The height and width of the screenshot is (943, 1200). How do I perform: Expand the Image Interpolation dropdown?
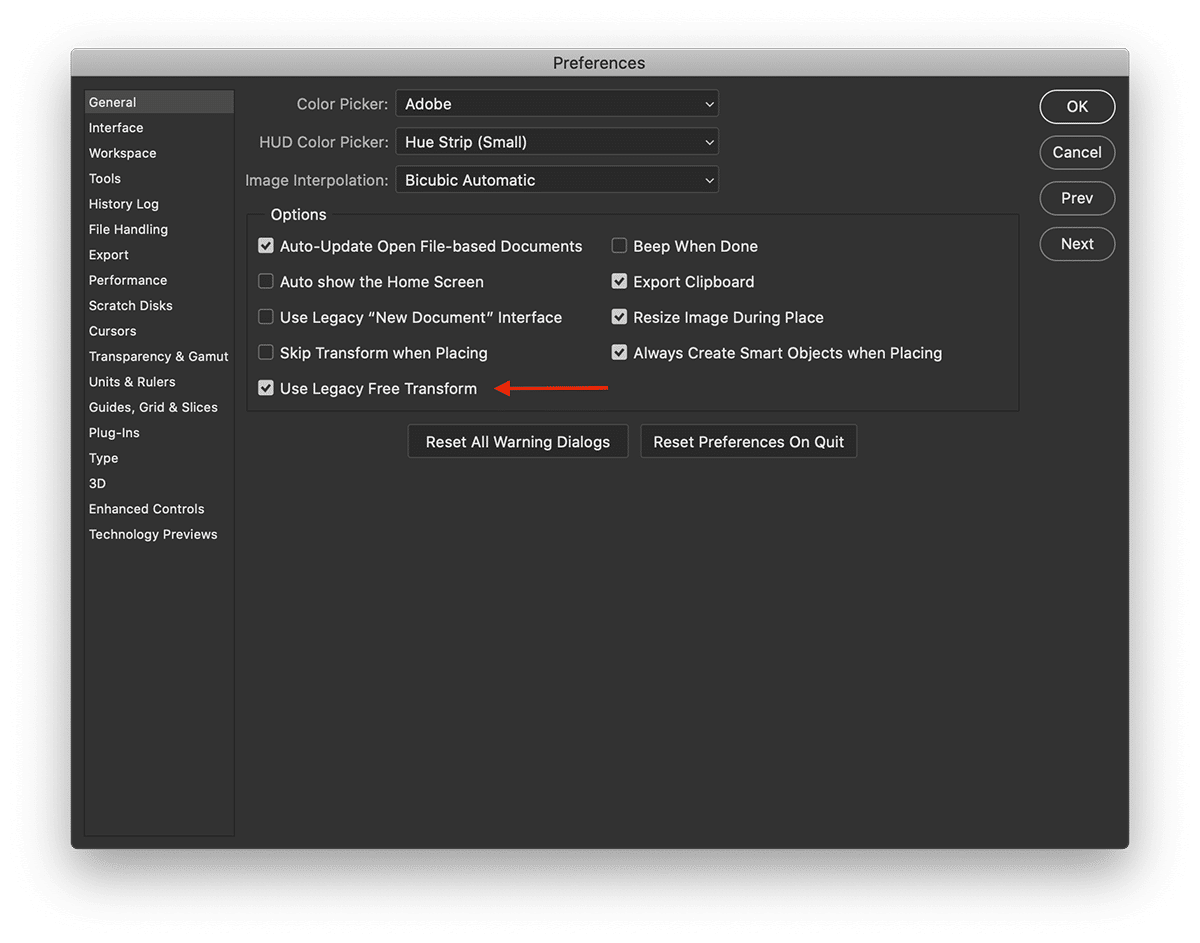point(557,180)
